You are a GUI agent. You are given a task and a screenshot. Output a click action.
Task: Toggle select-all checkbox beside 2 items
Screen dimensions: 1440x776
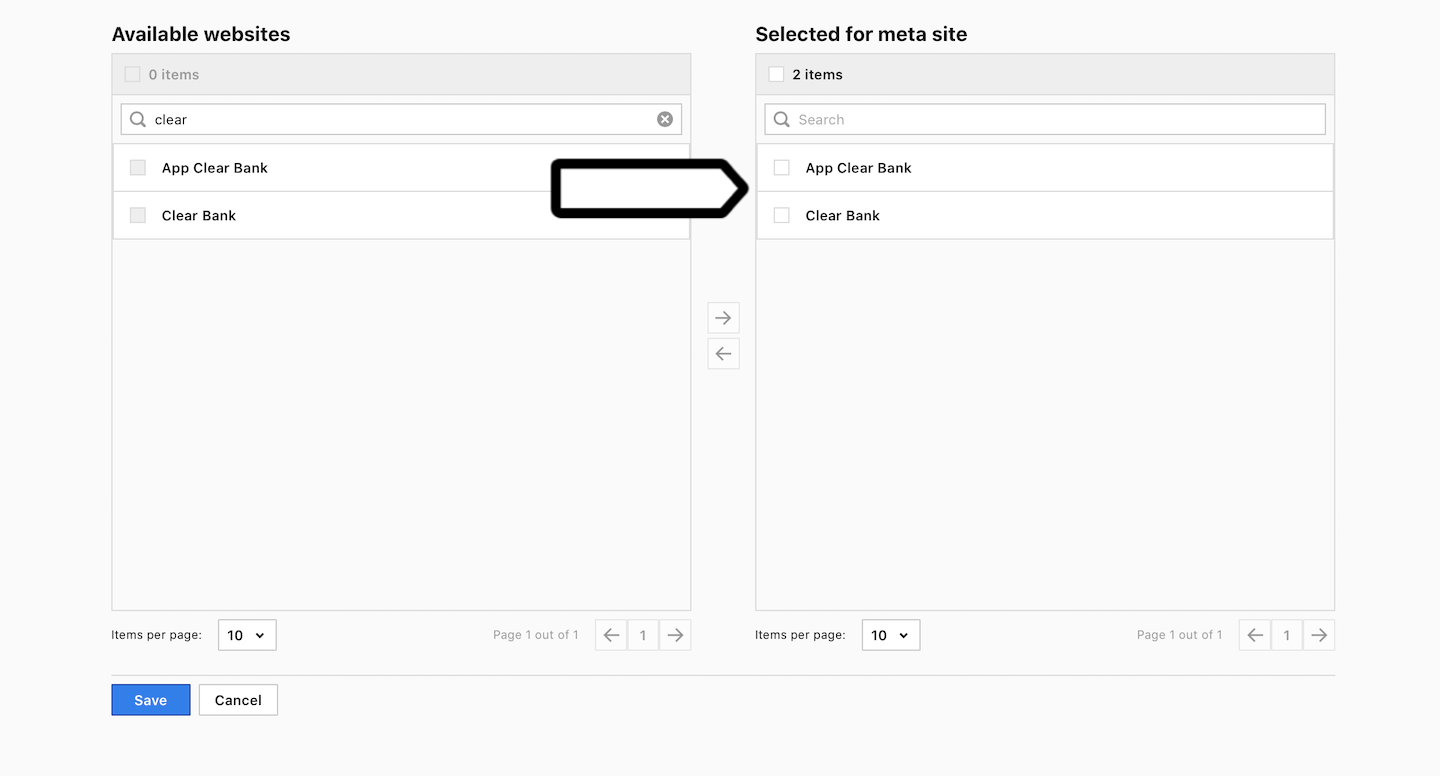pos(776,74)
